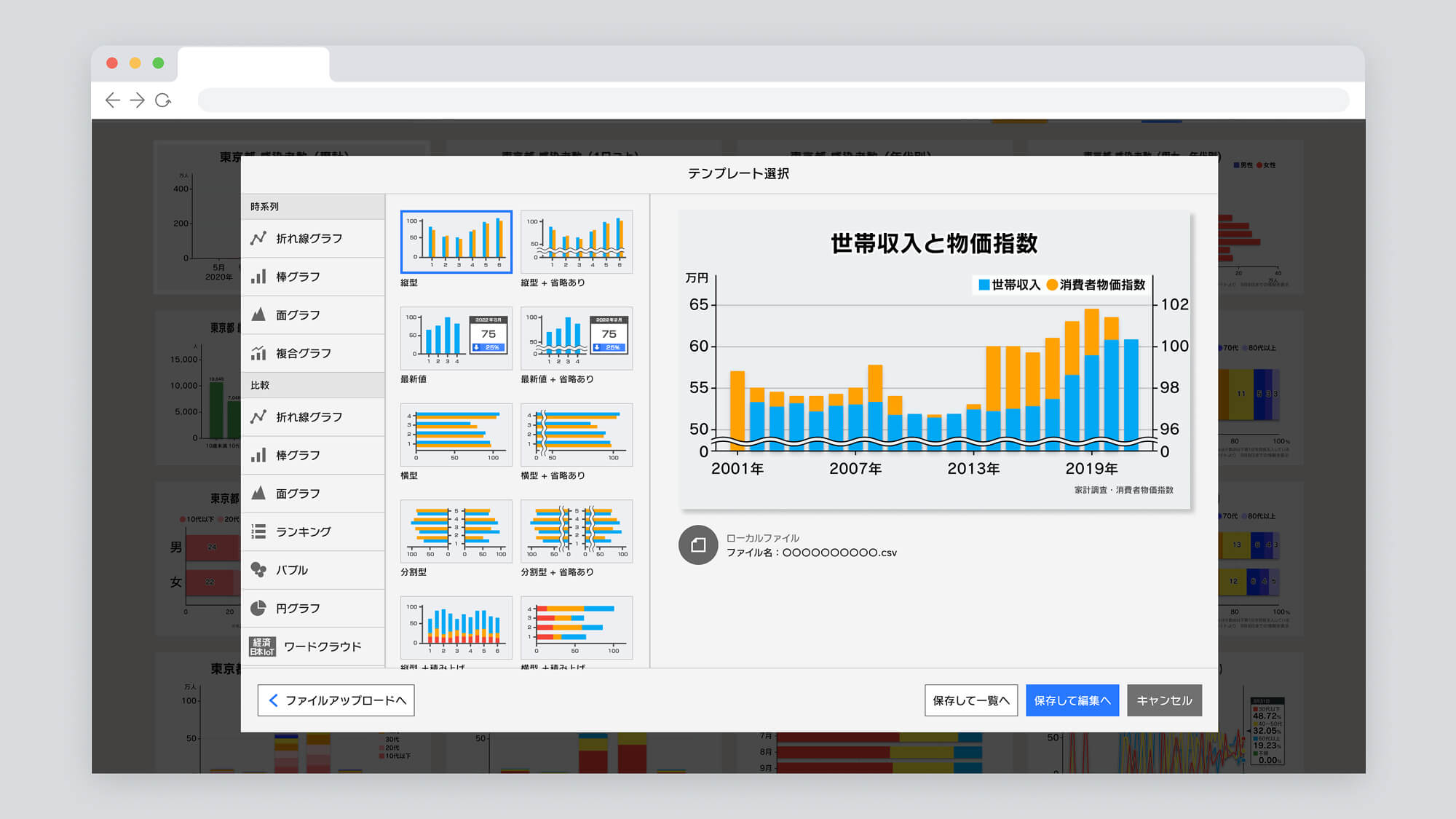Choose the 横型＋積み上げ stacked template
1456x819 pixels.
[x=577, y=628]
